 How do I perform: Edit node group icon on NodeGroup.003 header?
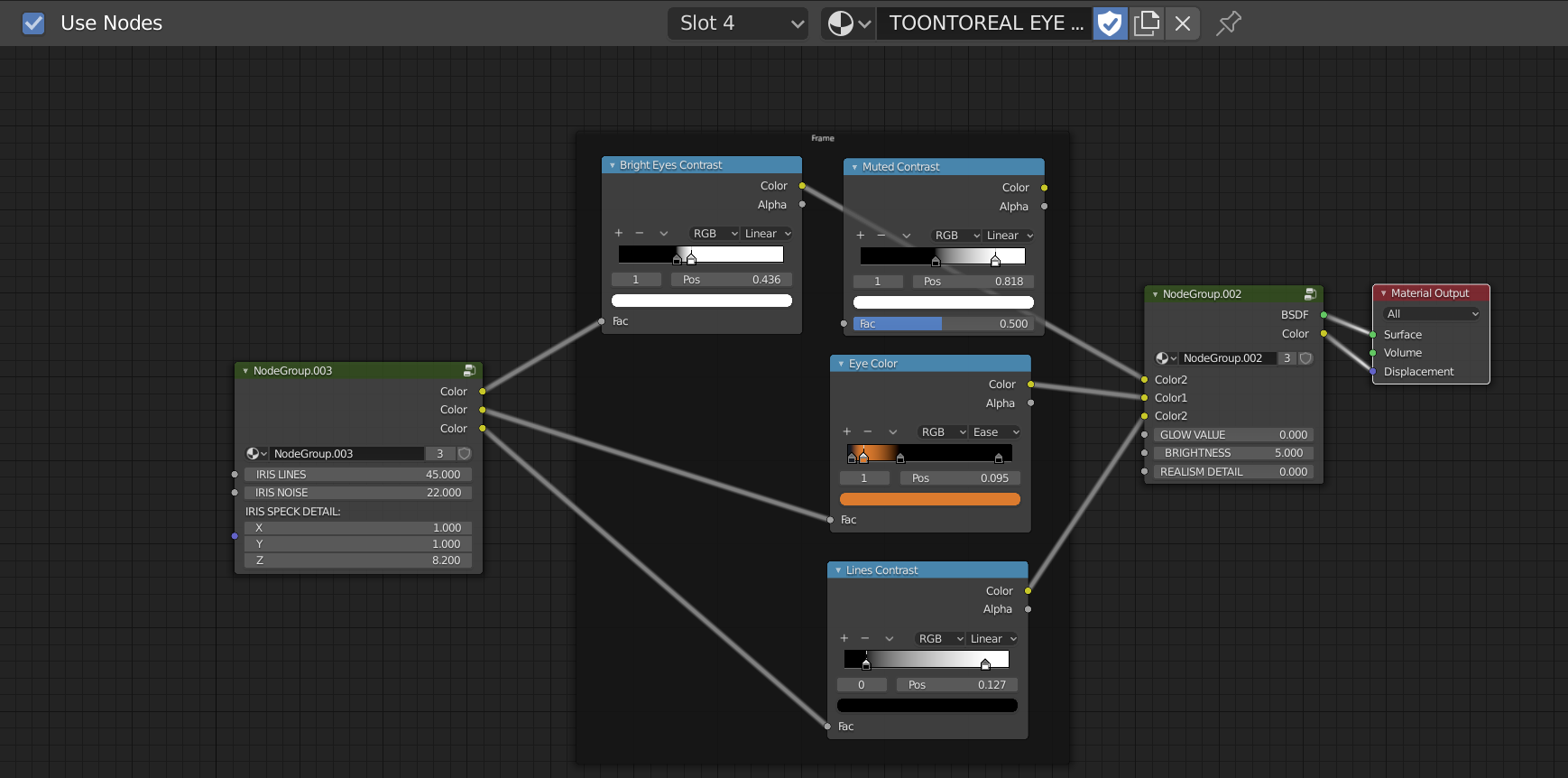click(469, 371)
